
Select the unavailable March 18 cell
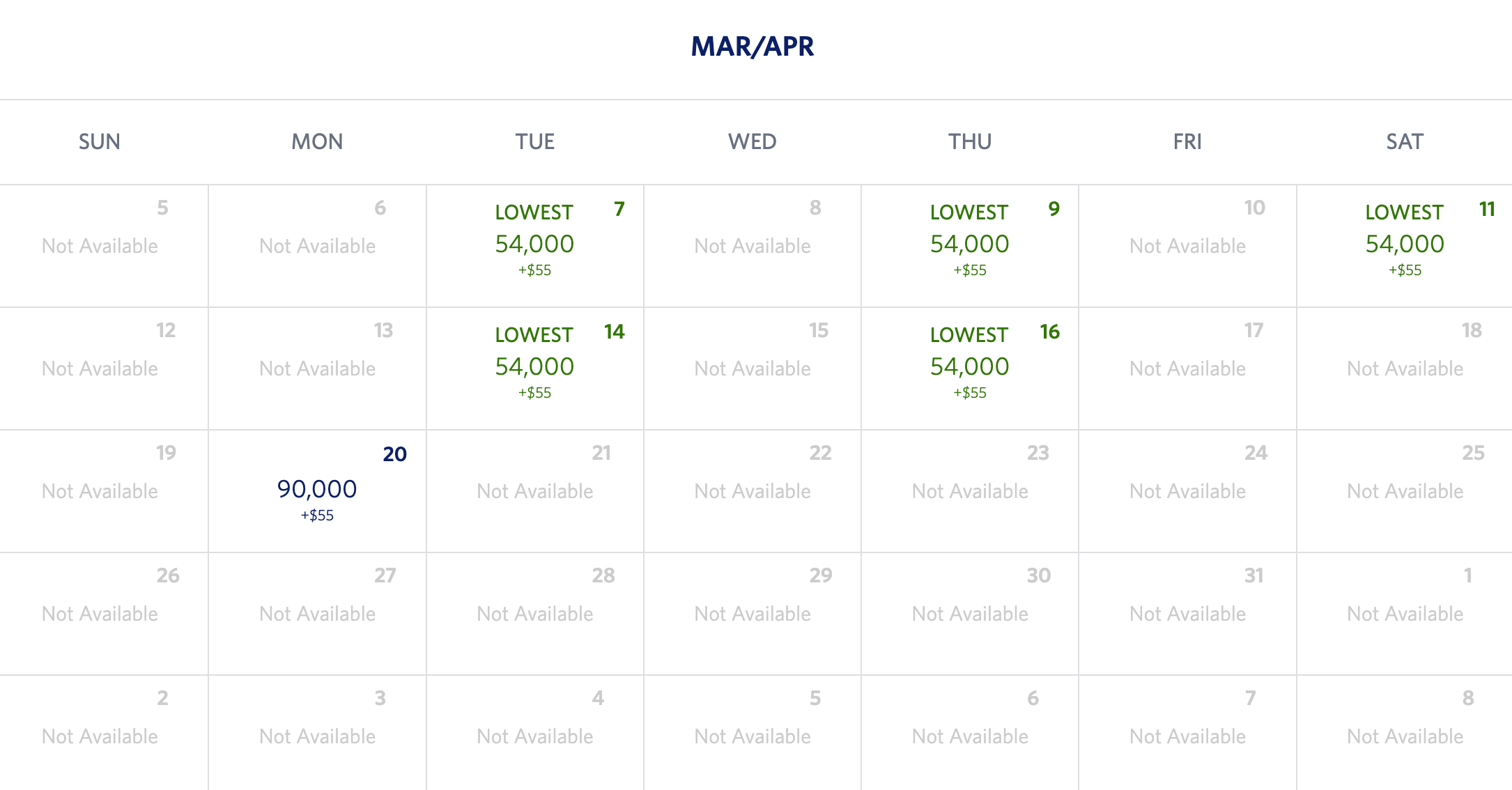pyautogui.click(x=1403, y=368)
